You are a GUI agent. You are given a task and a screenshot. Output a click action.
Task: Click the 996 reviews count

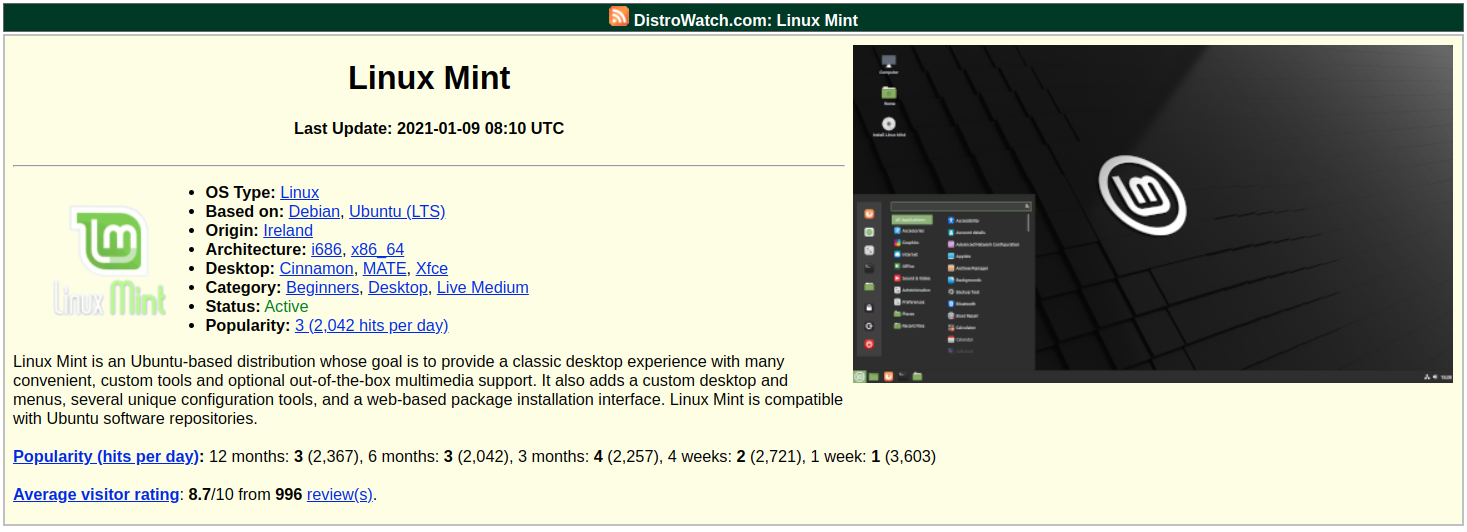click(289, 495)
